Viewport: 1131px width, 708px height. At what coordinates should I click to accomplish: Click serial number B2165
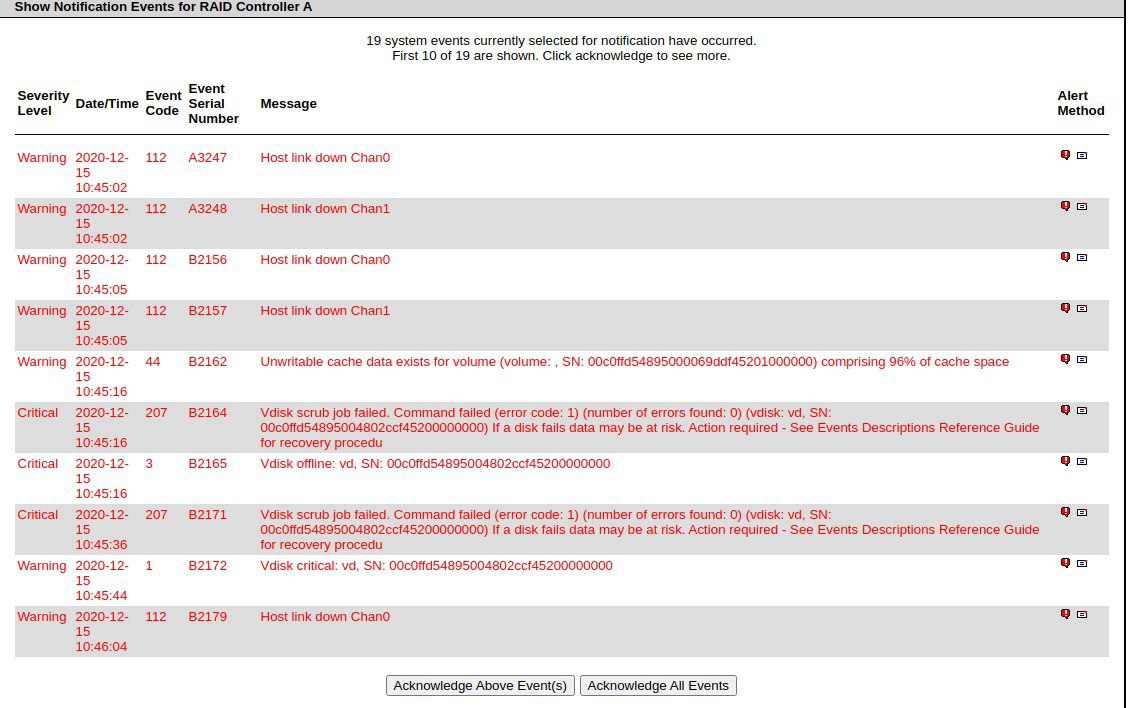(x=208, y=464)
